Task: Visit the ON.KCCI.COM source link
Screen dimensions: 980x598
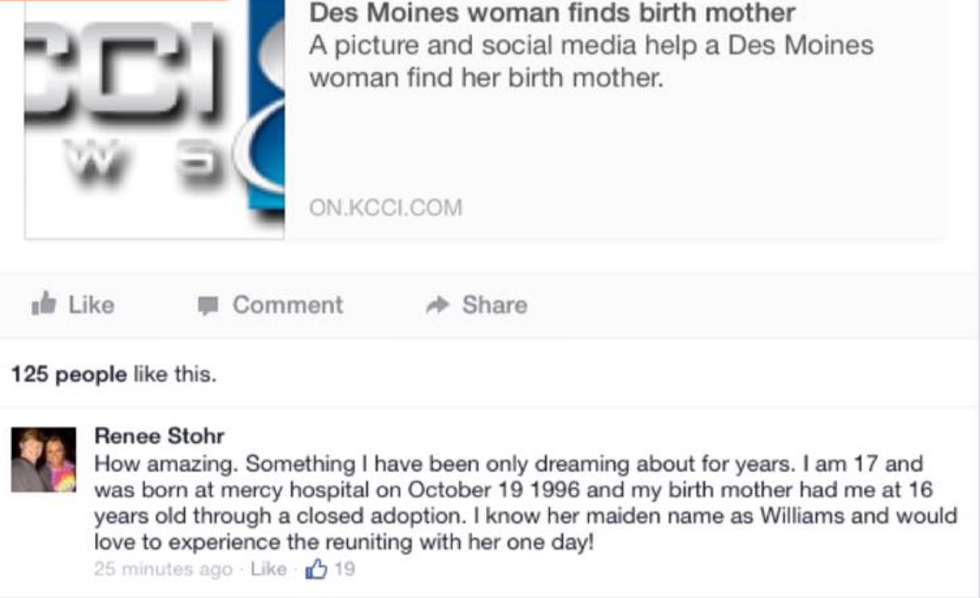Action: (x=386, y=208)
